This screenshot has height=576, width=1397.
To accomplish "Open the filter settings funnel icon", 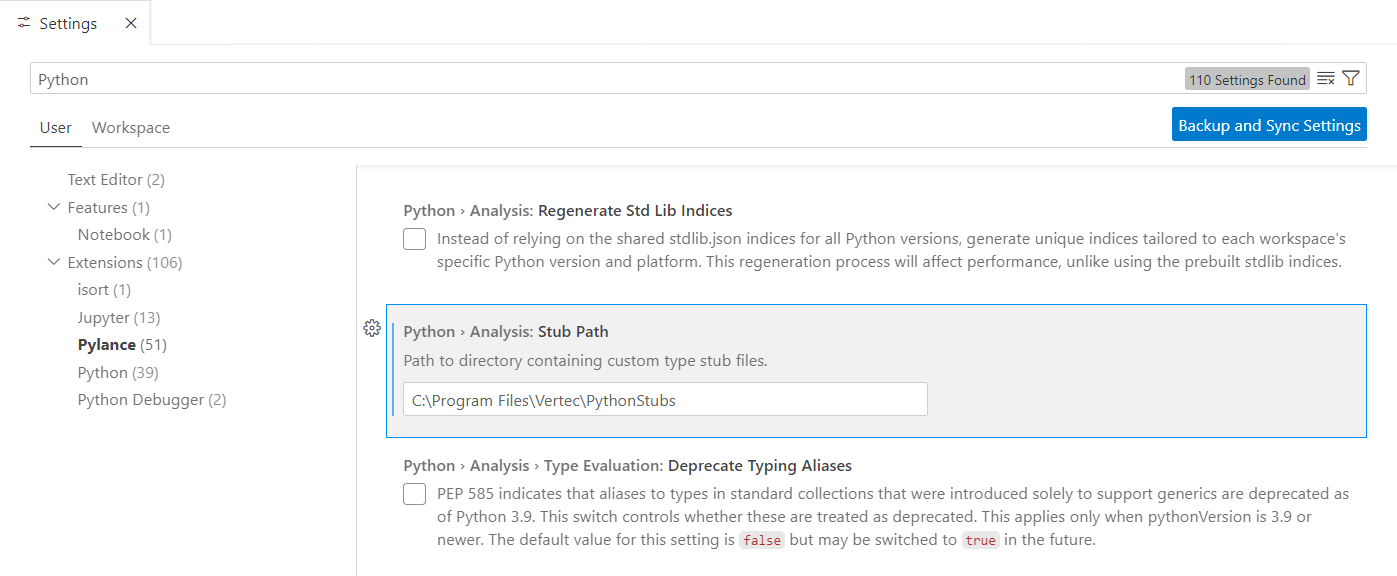I will 1351,79.
